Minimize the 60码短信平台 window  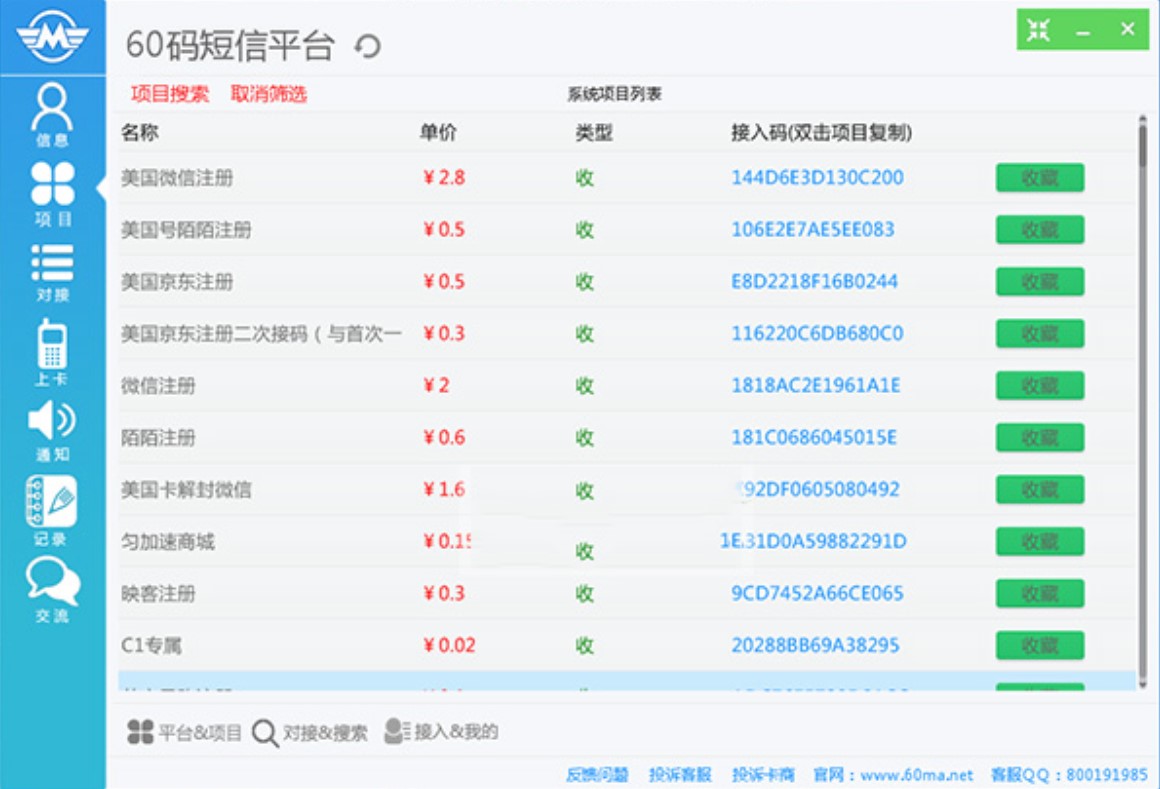(x=1083, y=32)
